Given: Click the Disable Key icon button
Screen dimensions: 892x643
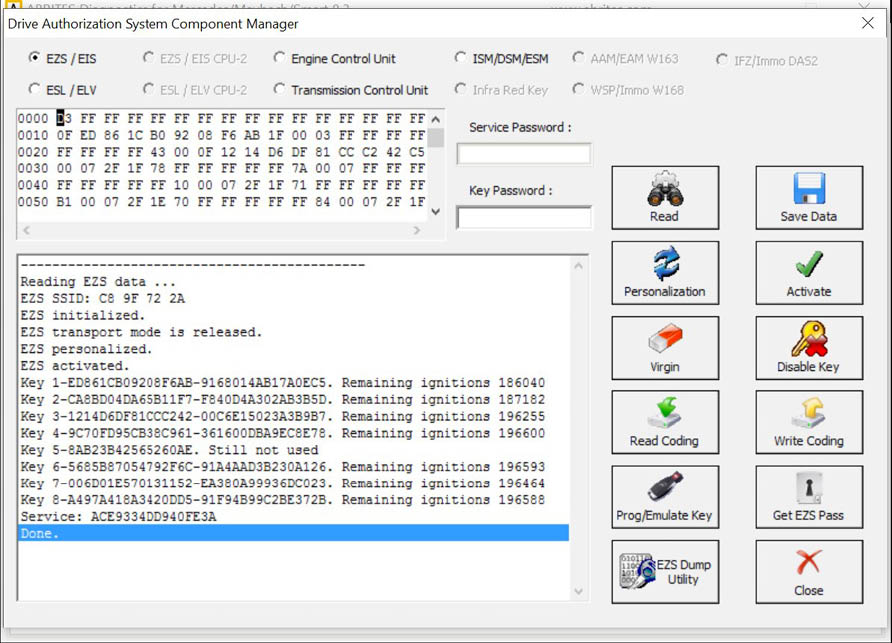Looking at the screenshot, I should click(x=808, y=348).
